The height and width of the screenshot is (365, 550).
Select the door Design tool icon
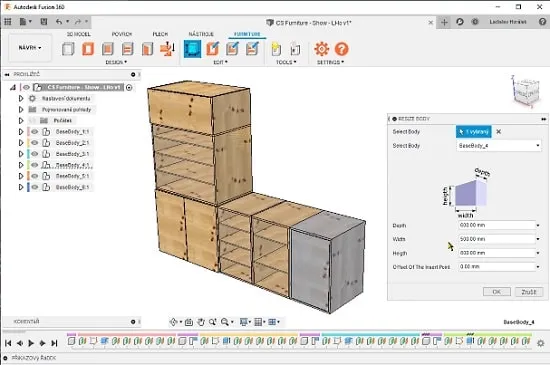147,49
